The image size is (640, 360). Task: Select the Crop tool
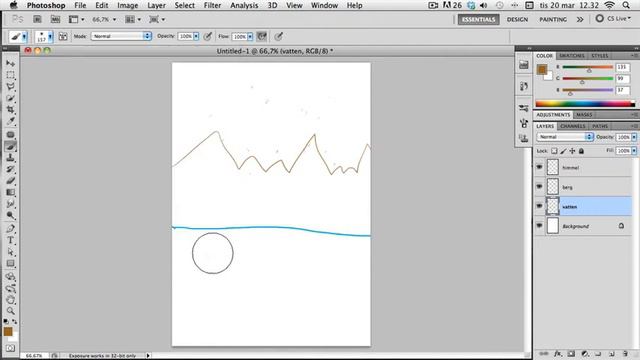11,109
